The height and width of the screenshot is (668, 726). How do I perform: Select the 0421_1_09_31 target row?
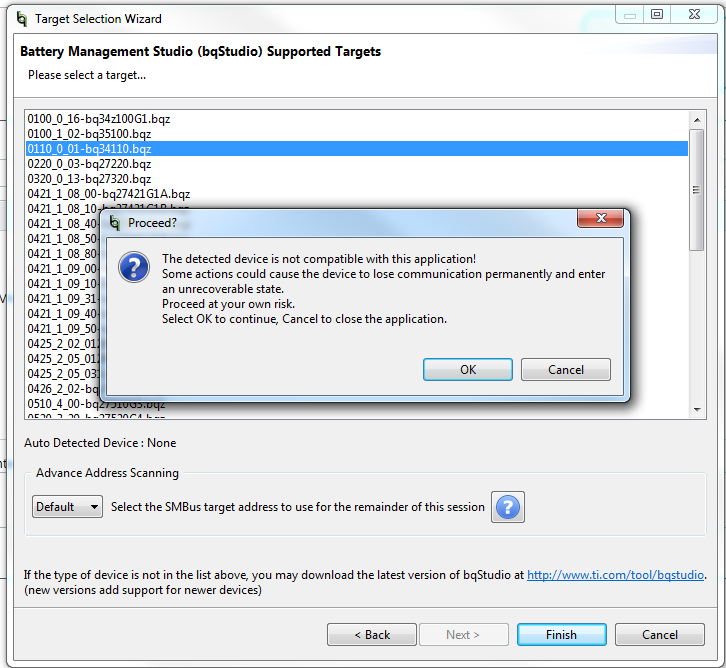(63, 299)
